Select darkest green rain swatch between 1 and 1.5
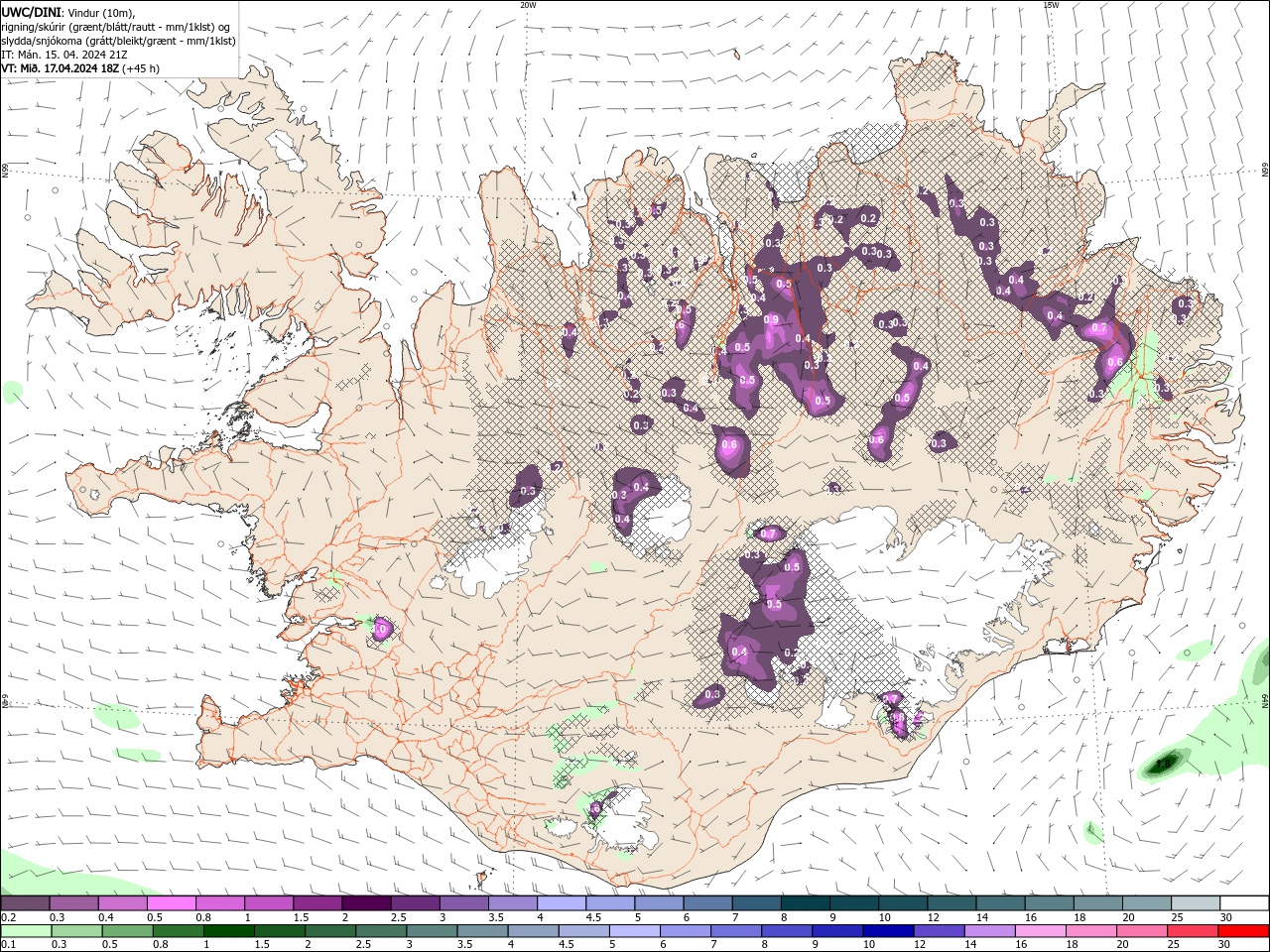This screenshot has width=1270, height=952. 228,931
